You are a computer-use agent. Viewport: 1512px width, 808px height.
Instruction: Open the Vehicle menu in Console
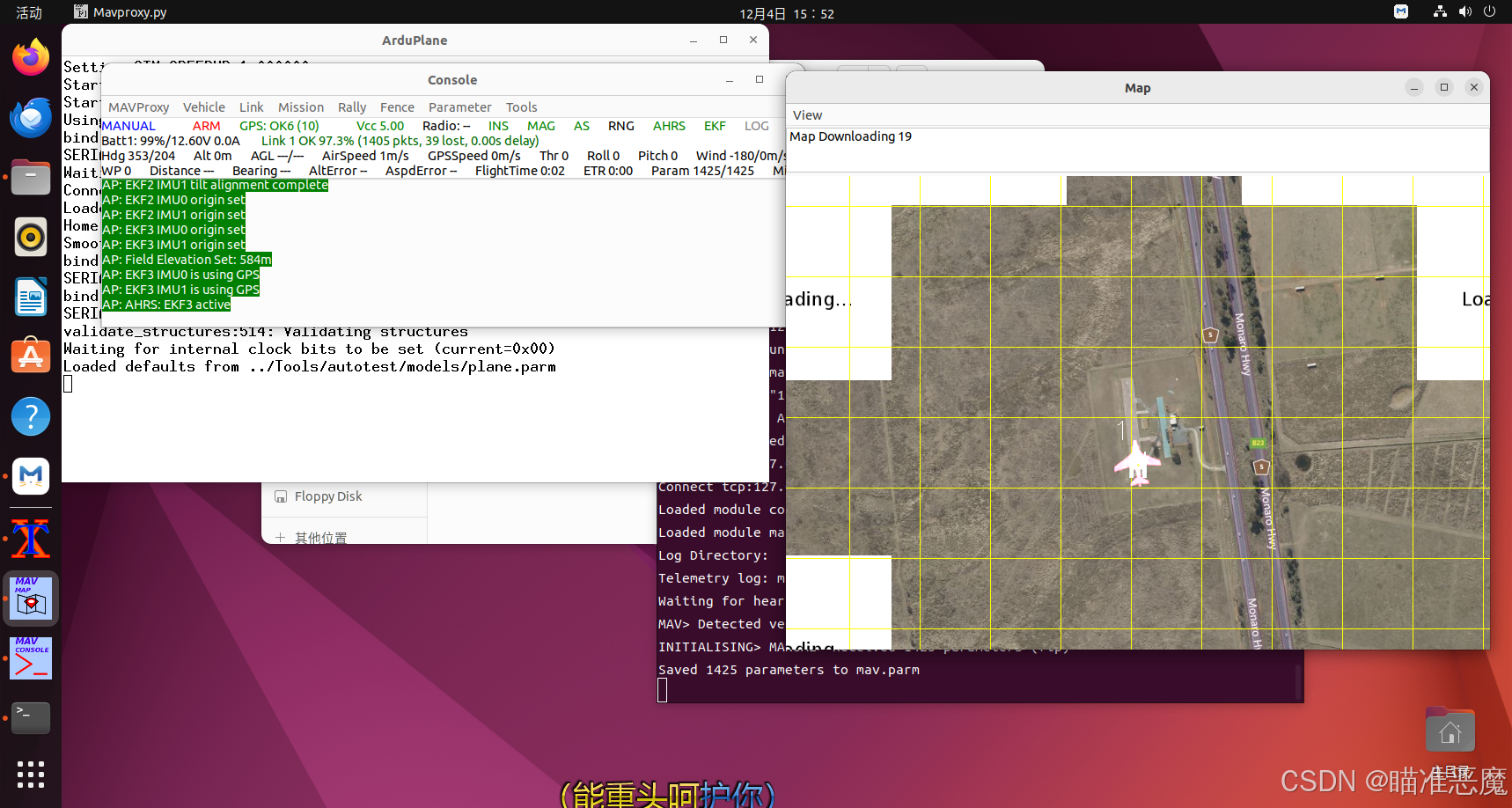click(x=203, y=107)
